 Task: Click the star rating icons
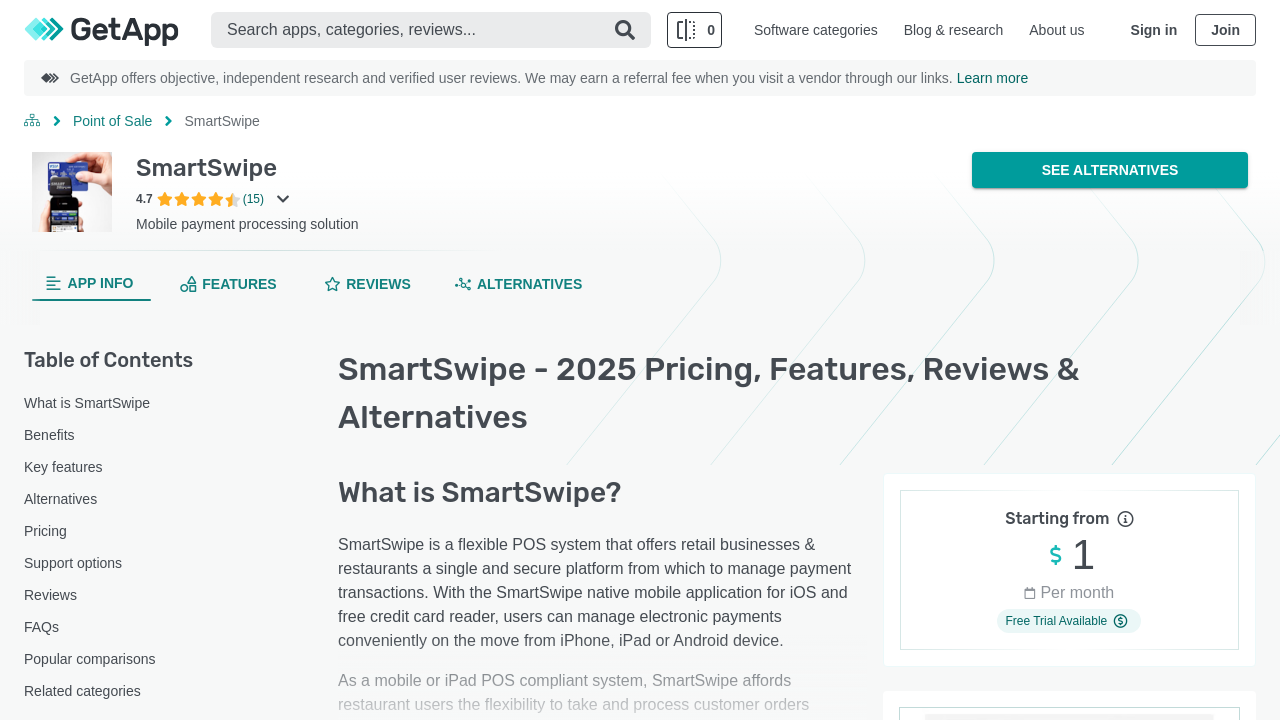click(198, 199)
